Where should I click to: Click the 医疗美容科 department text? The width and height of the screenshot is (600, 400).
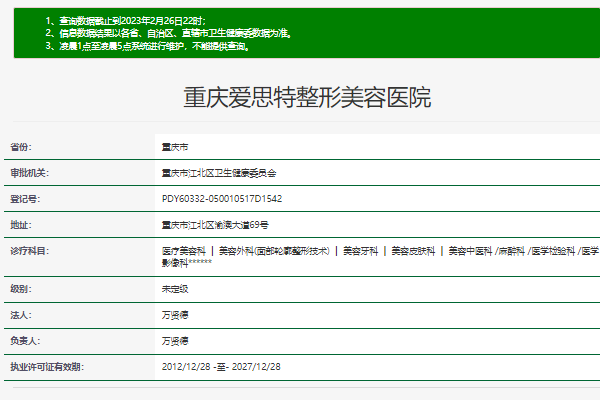pos(184,251)
